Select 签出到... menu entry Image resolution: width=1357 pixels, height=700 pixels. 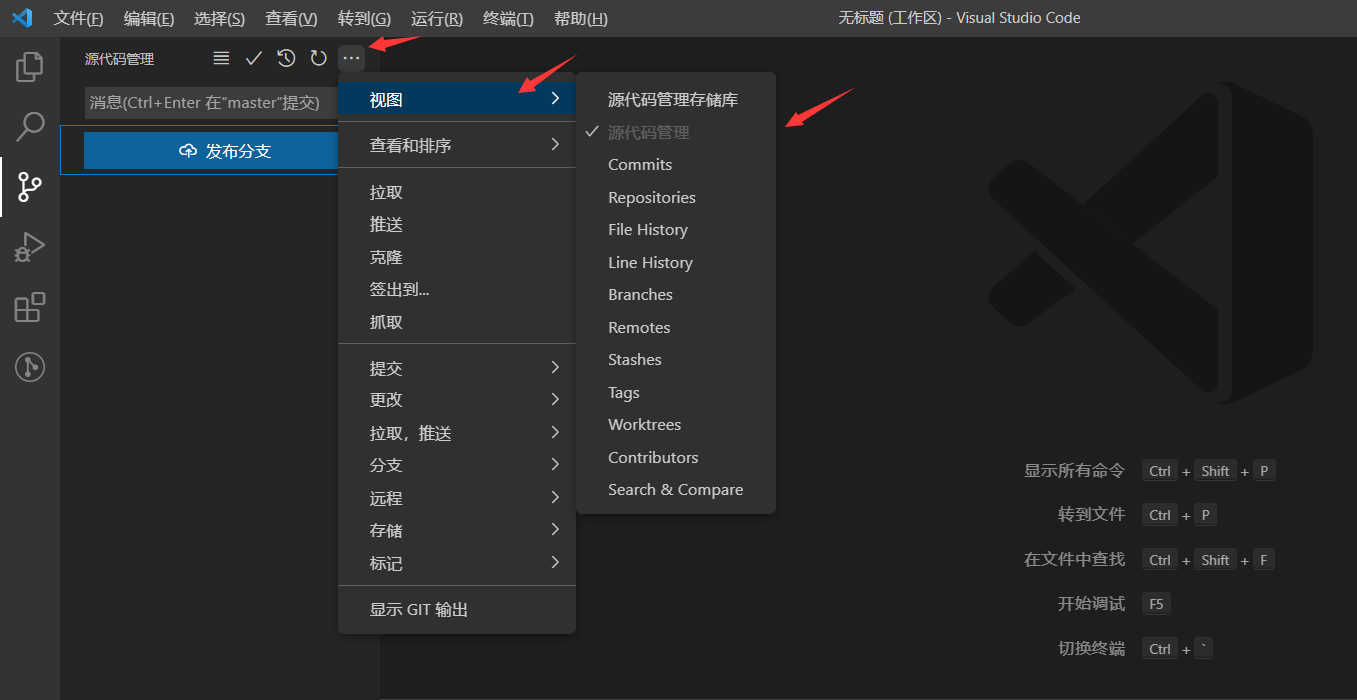tap(457, 289)
